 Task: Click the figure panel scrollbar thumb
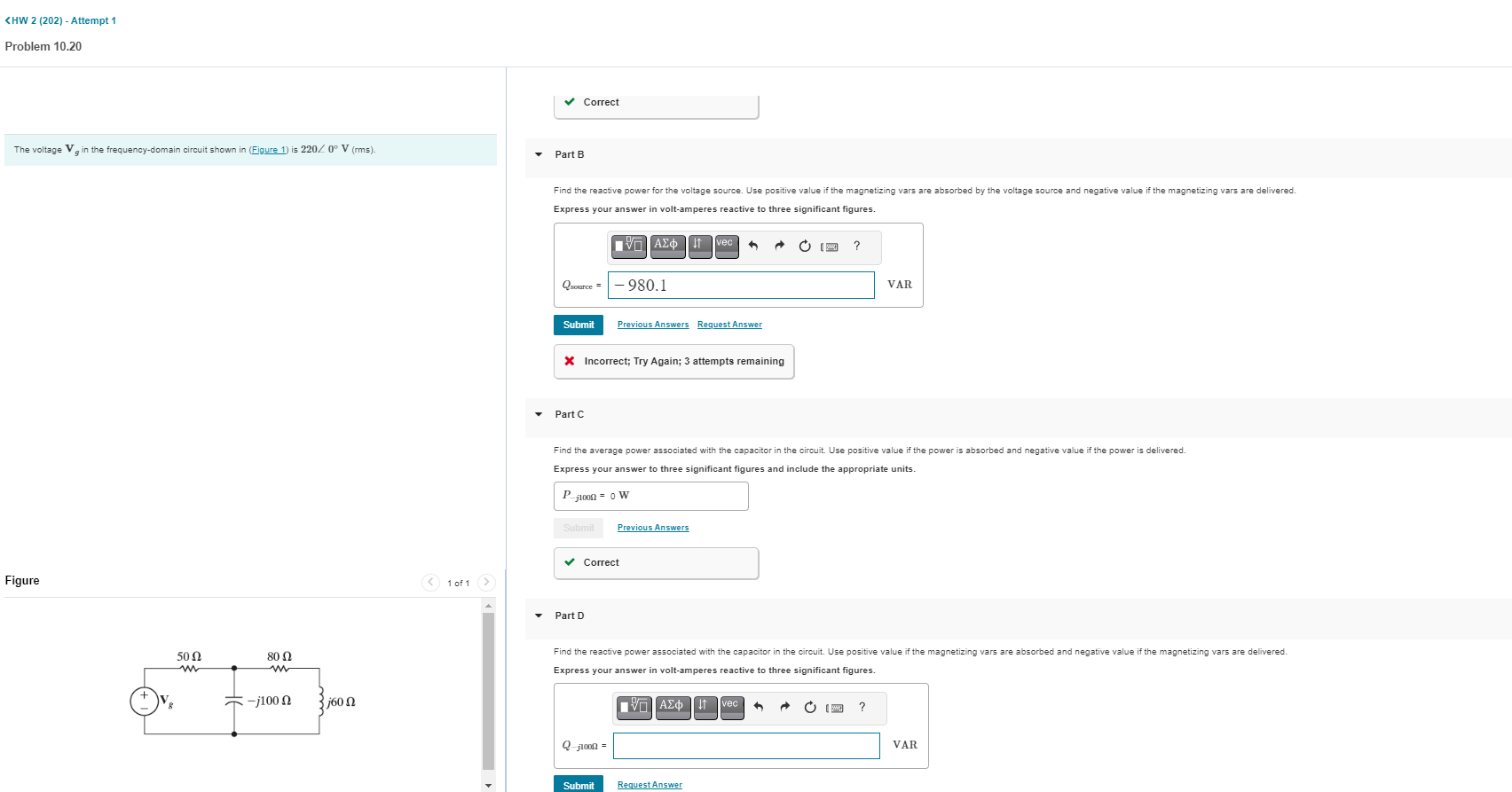(488, 691)
